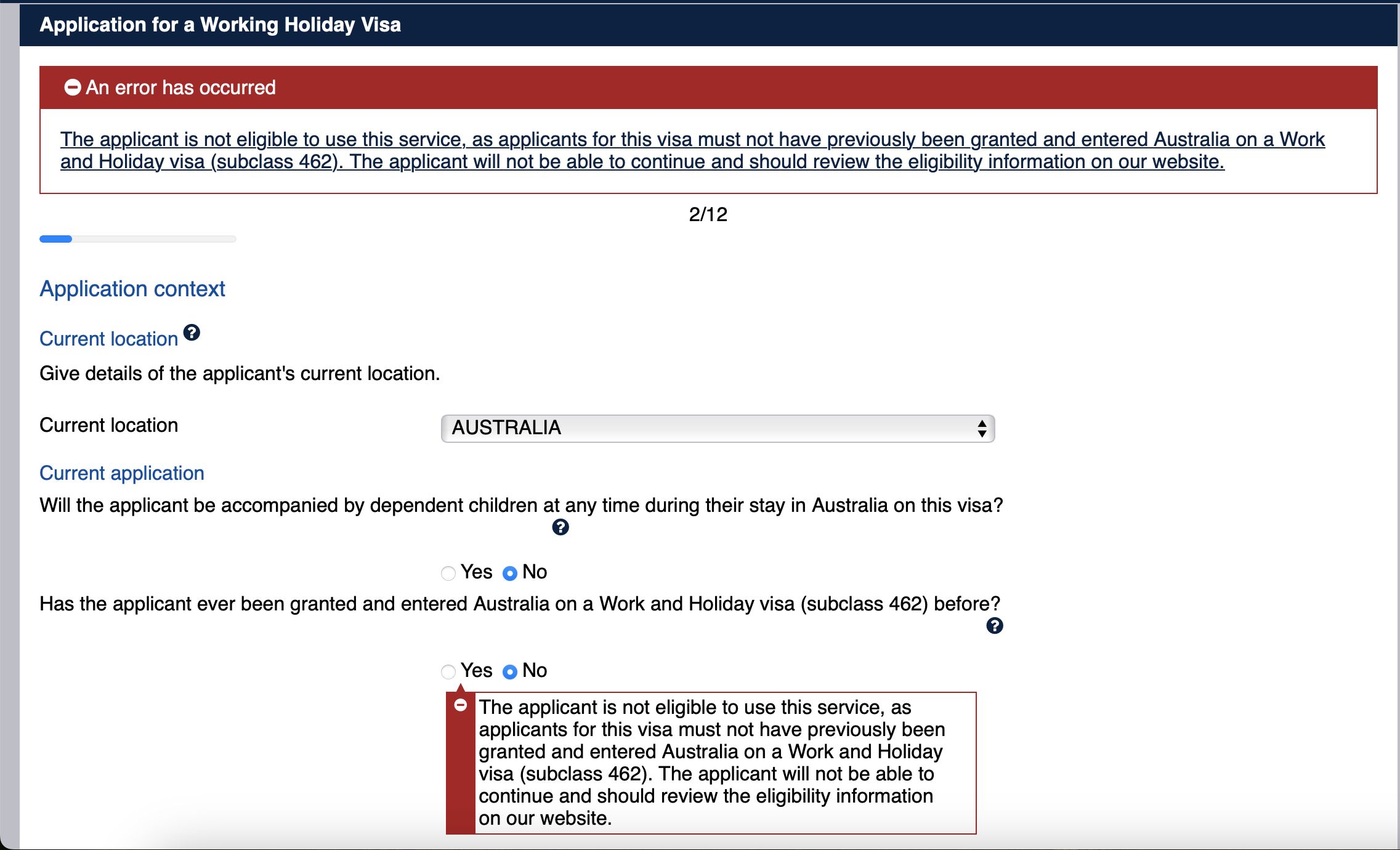Screen dimensions: 1400x850
Task: Select No for previously granted subclass 462
Action: (510, 671)
